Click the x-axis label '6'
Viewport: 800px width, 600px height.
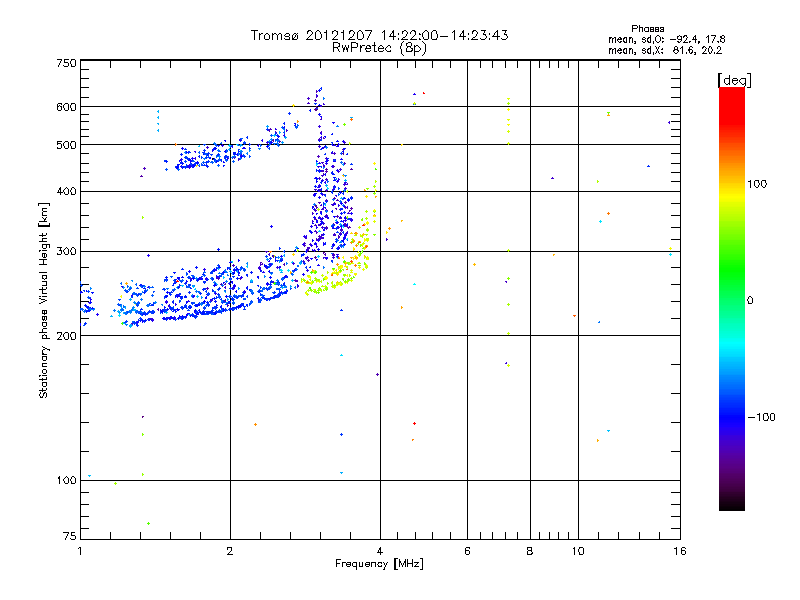pyautogui.click(x=467, y=551)
